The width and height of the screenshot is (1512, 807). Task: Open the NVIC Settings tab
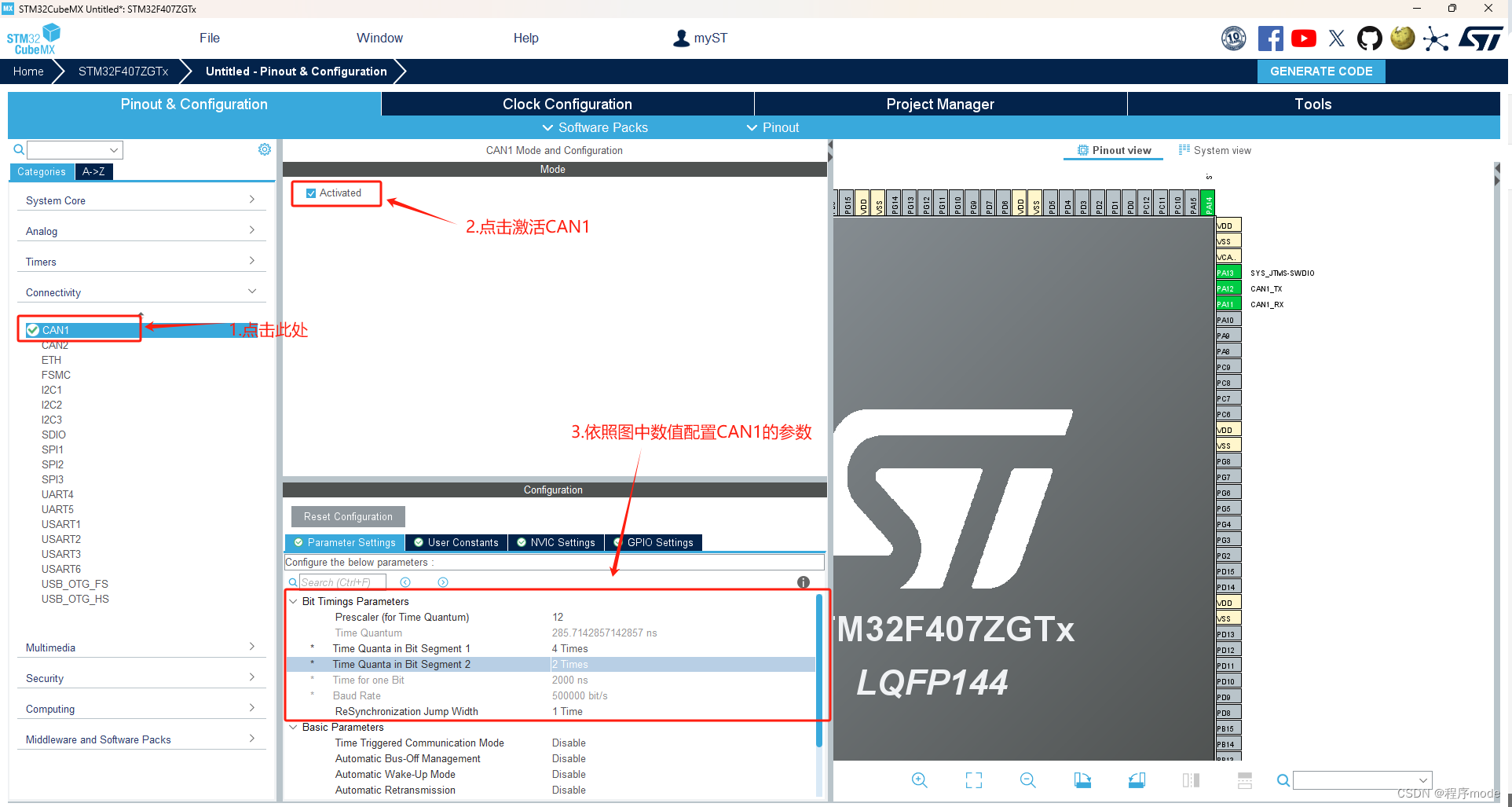[x=556, y=542]
